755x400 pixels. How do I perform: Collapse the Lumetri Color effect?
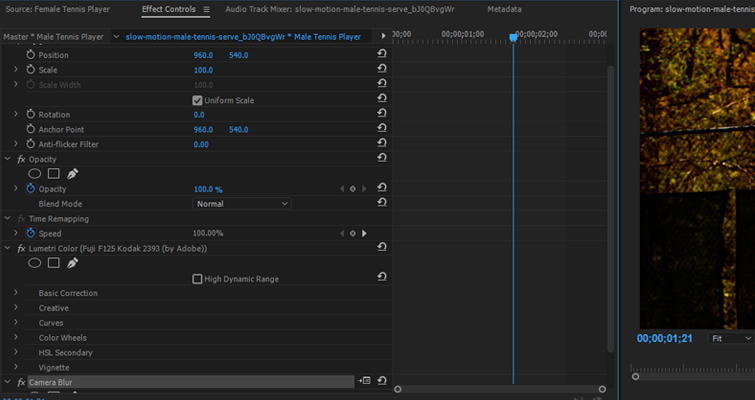[7, 248]
